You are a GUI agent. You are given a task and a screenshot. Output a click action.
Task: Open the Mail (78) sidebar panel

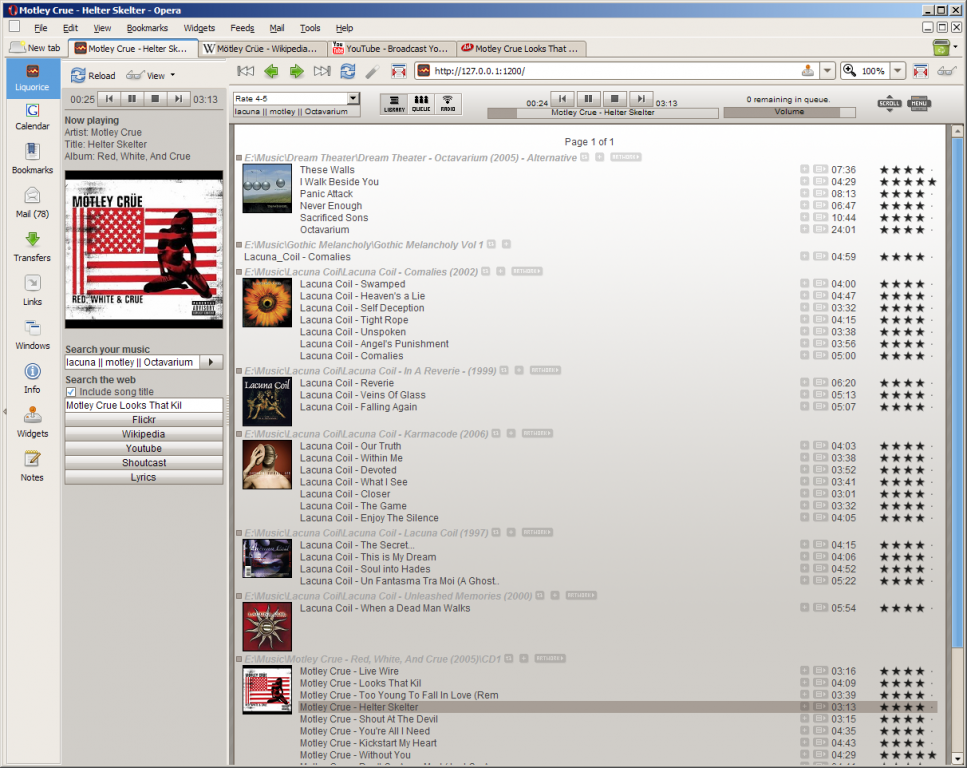[32, 203]
